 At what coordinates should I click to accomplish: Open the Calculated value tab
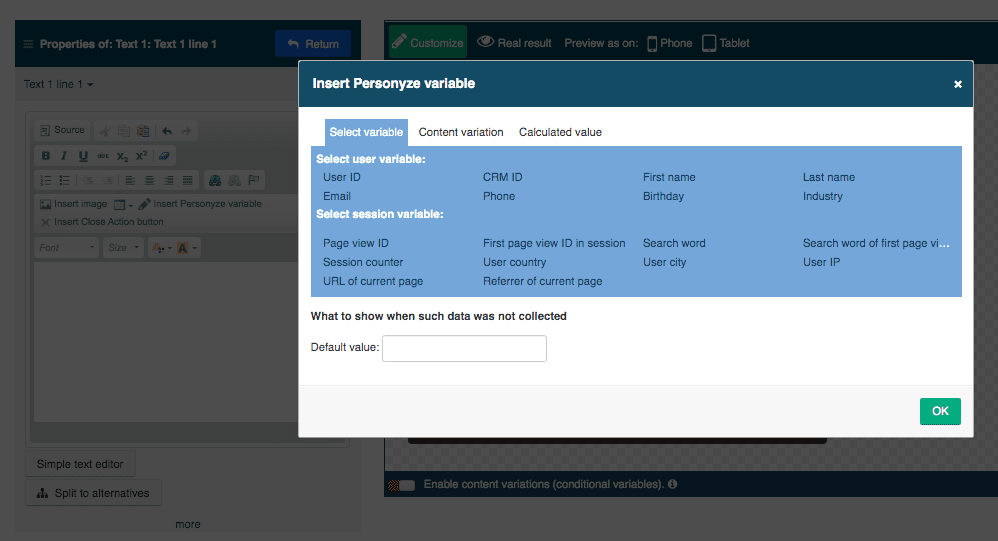point(560,132)
